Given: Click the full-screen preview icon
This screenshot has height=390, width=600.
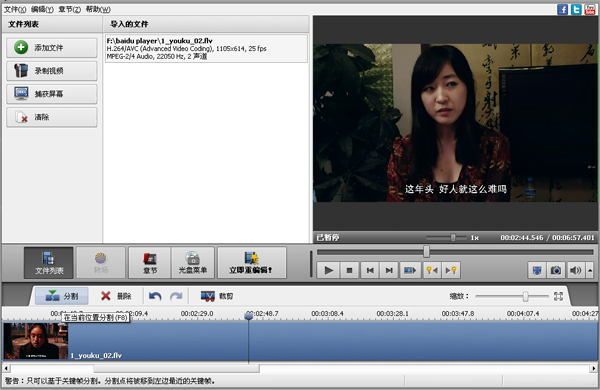Looking at the screenshot, I should 537,271.
